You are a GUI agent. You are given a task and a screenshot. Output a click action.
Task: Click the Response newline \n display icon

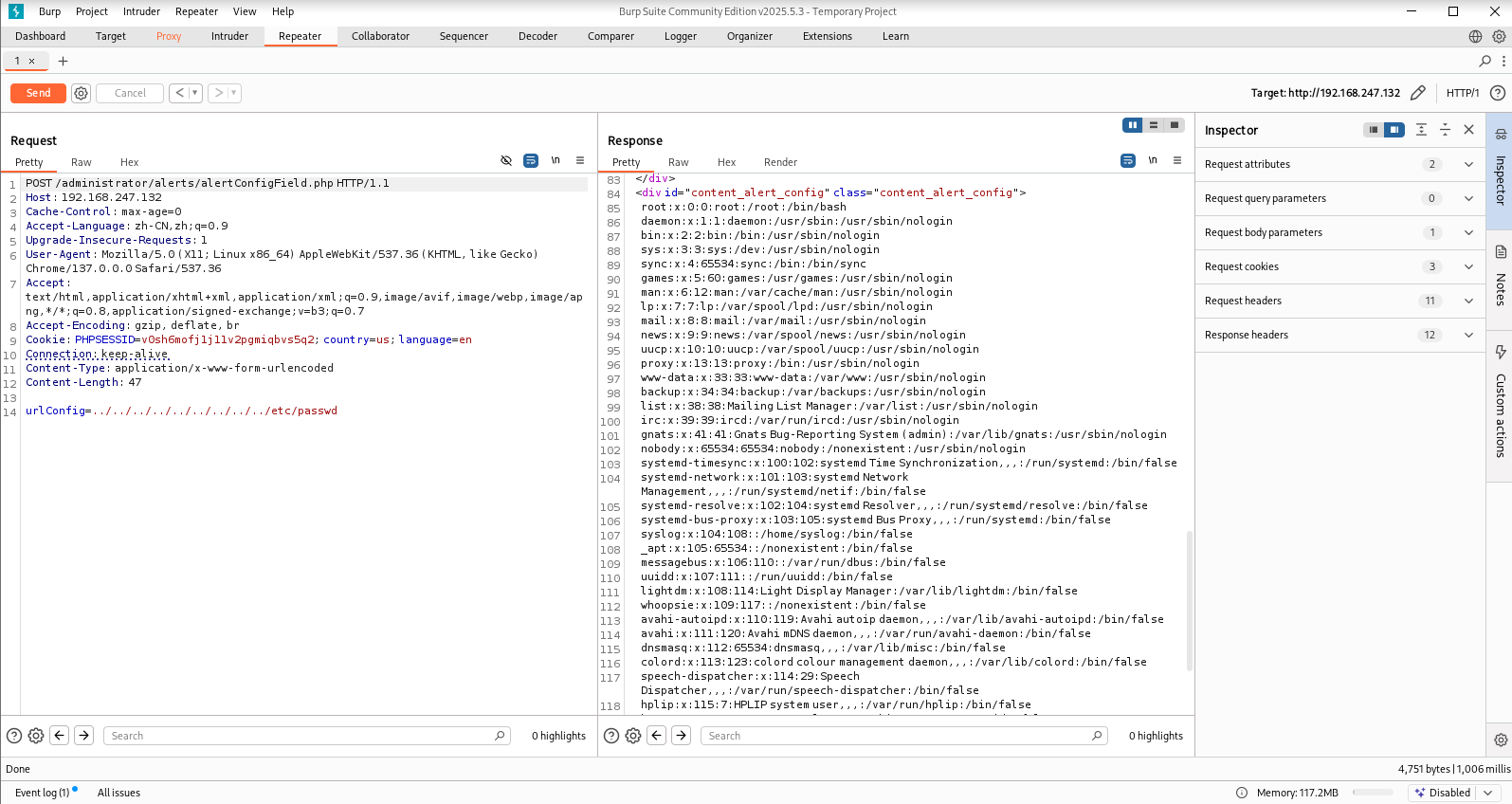click(x=1153, y=160)
